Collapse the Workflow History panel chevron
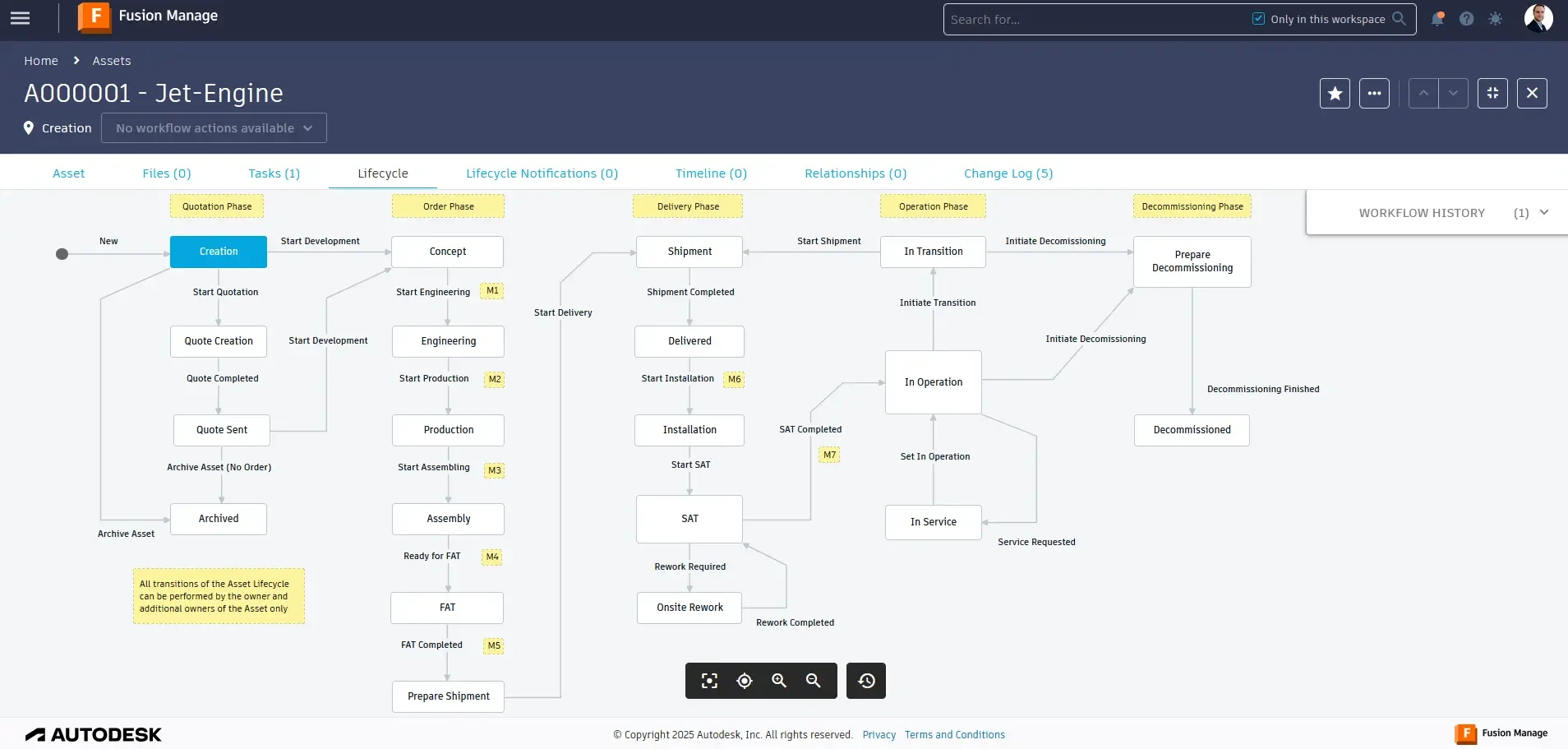This screenshot has height=749, width=1568. click(1544, 212)
